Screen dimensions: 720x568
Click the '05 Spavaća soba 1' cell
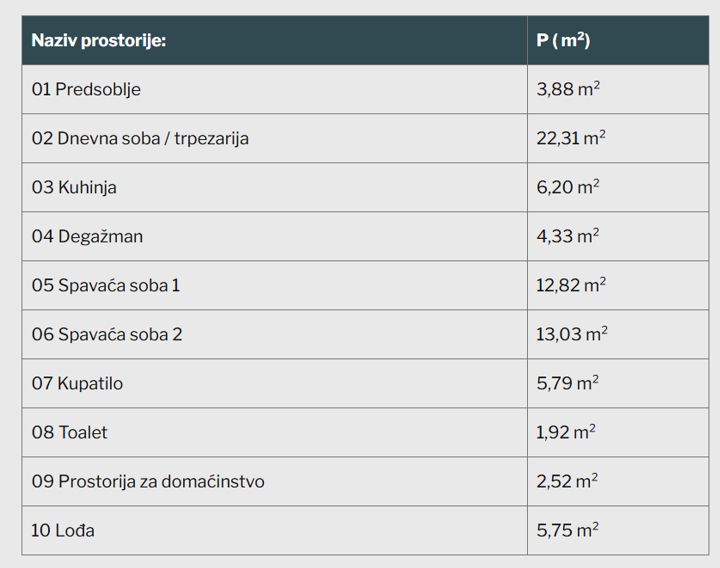click(x=275, y=286)
